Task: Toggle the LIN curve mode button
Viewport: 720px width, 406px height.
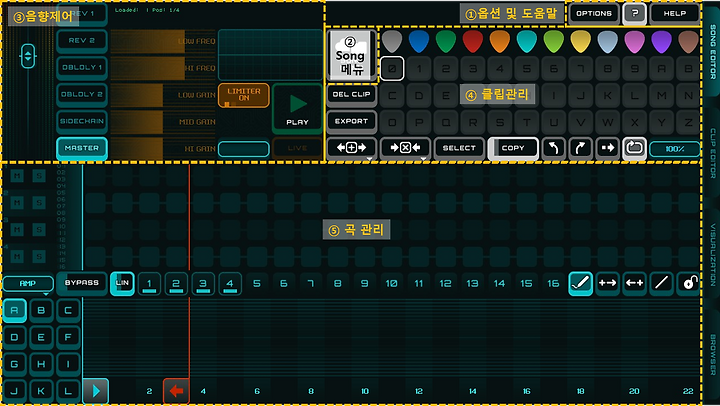Action: (x=122, y=283)
